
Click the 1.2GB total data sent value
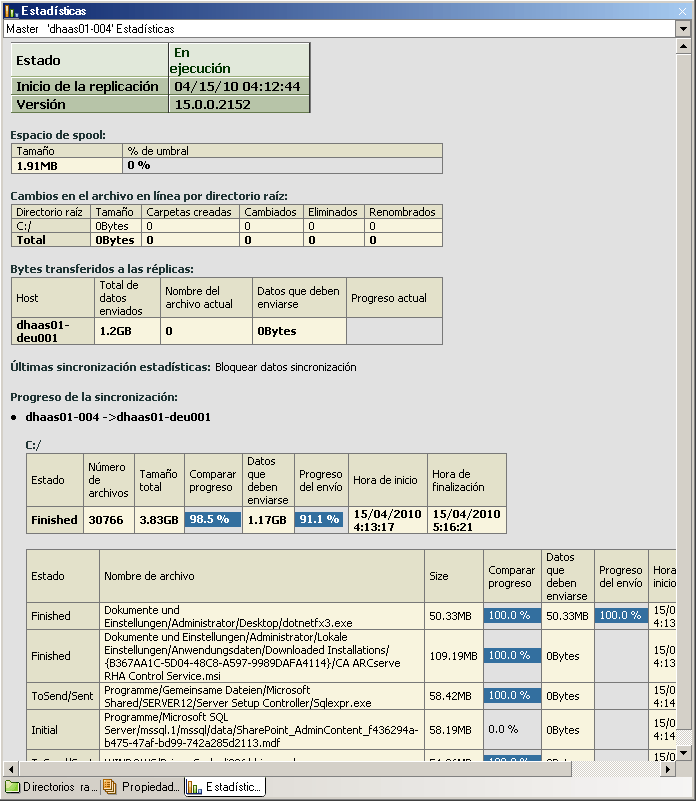click(x=115, y=331)
